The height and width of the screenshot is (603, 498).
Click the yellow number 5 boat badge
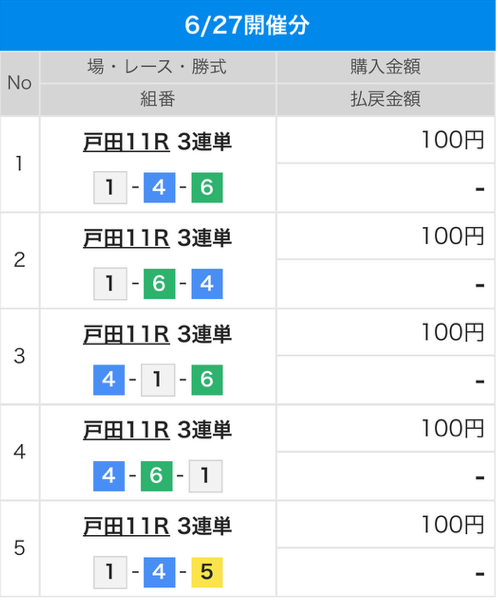tap(207, 572)
